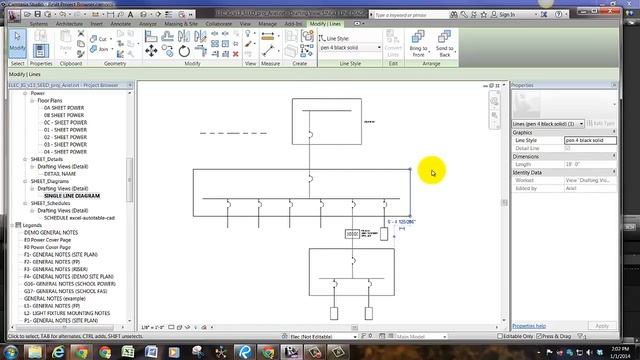Image resolution: width=640 pixels, height=360 pixels.
Task: Collapse the Graphics section in Properties
Action: click(614, 132)
